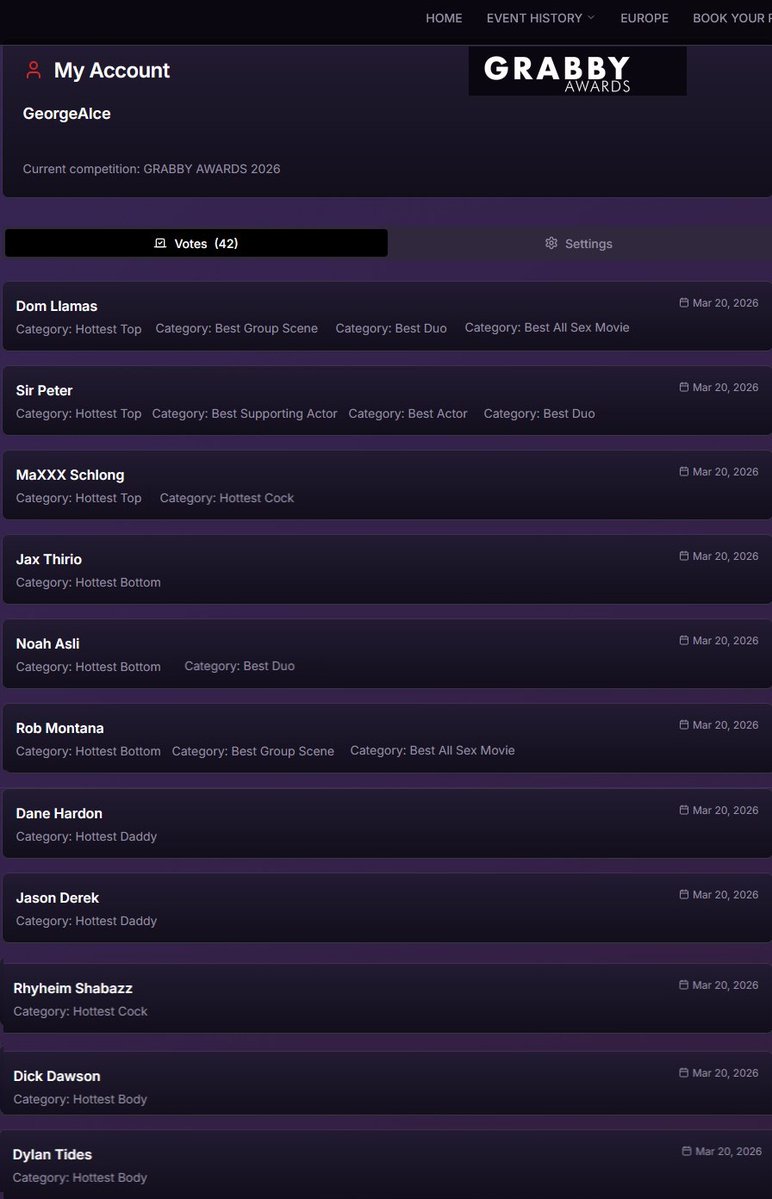Click the calendar icon in Sir Peter row
Screen dimensions: 772x1199
(x=684, y=387)
